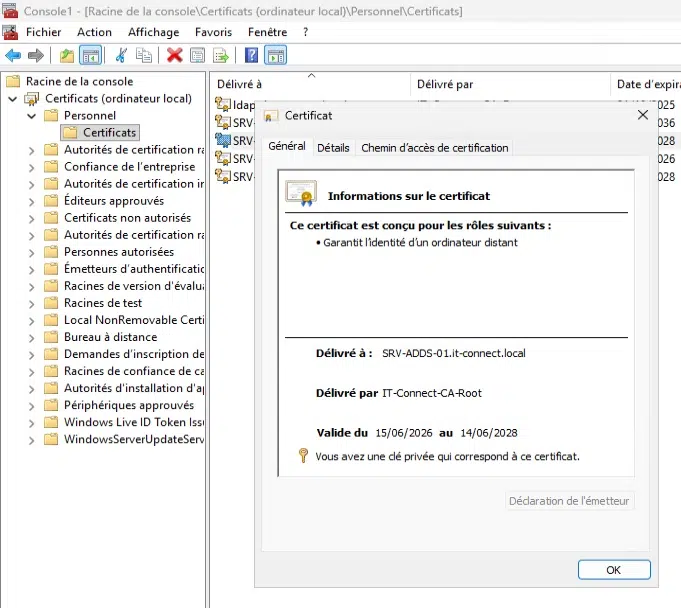Select Demandes d'inscription de certificat folder
681x608 pixels.
pyautogui.click(x=124, y=354)
